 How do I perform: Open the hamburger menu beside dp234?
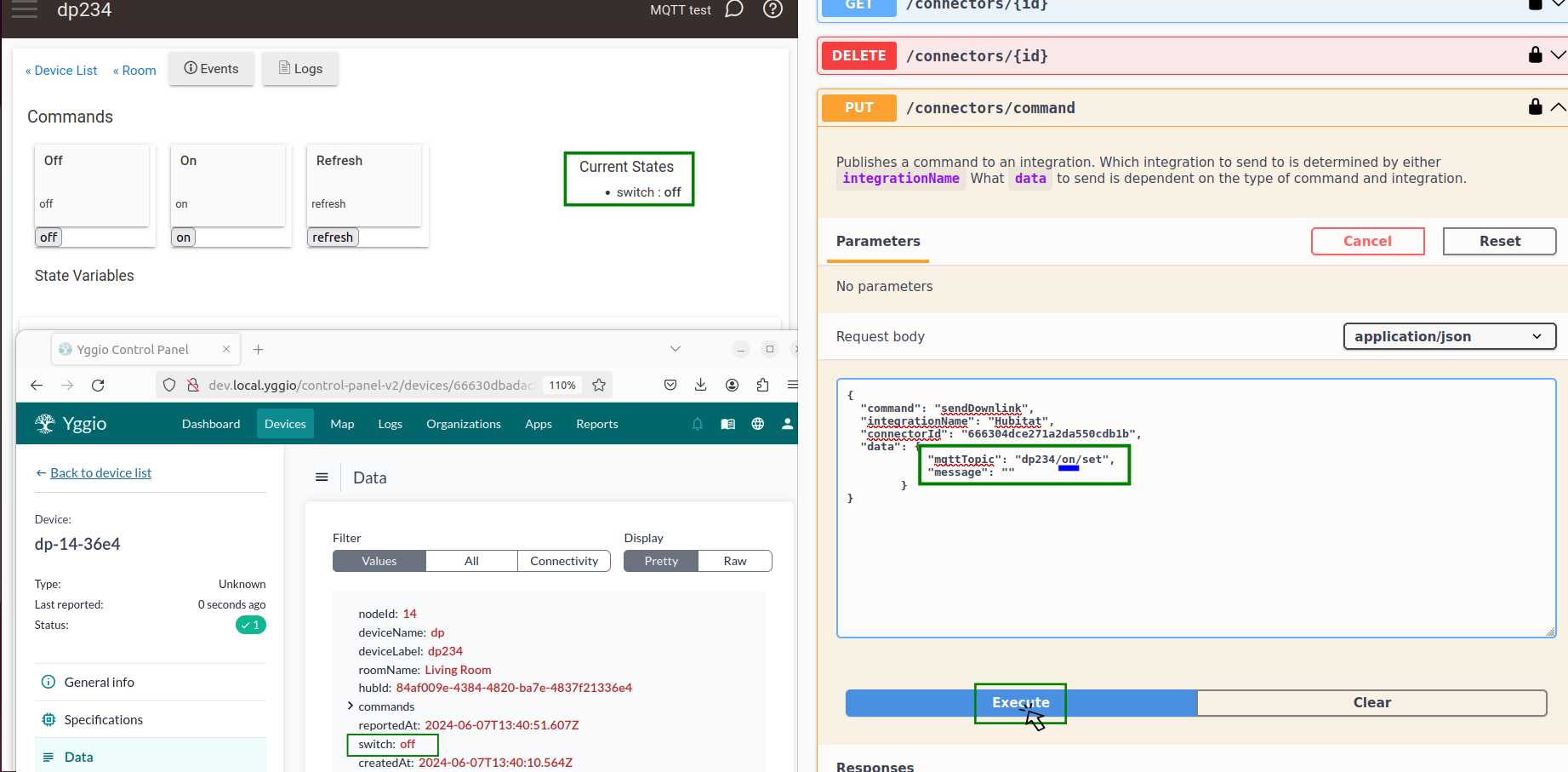(x=25, y=10)
